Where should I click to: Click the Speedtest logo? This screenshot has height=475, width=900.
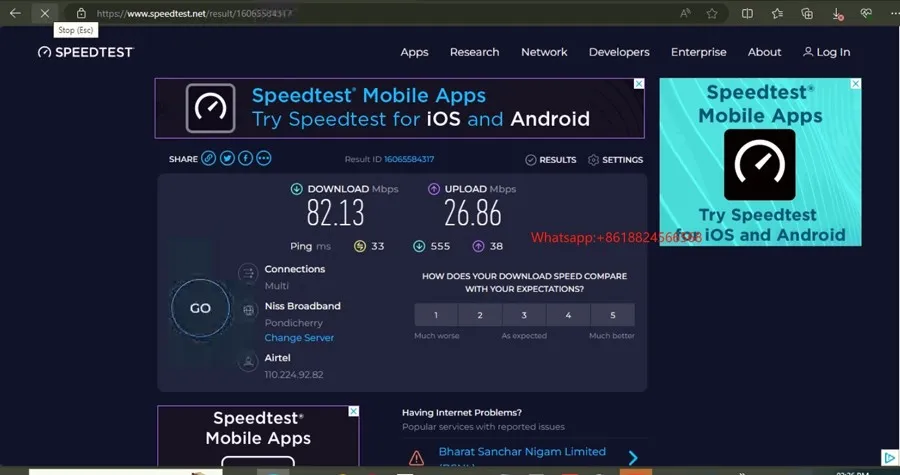(x=86, y=52)
